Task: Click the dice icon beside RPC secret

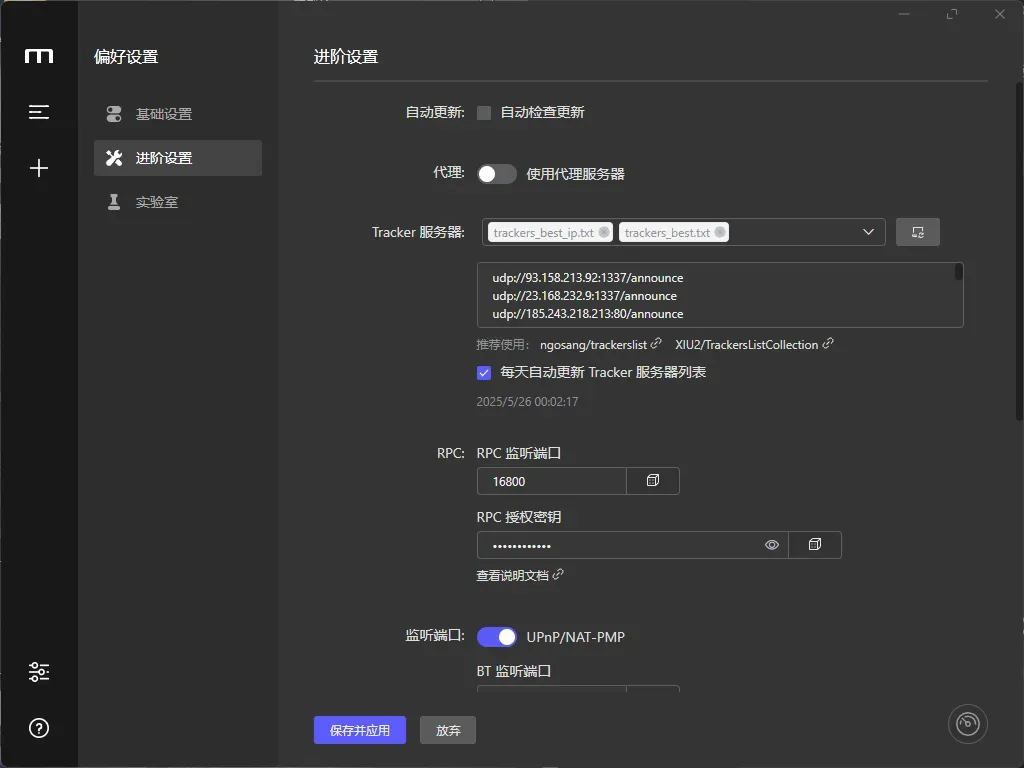Action: point(815,545)
